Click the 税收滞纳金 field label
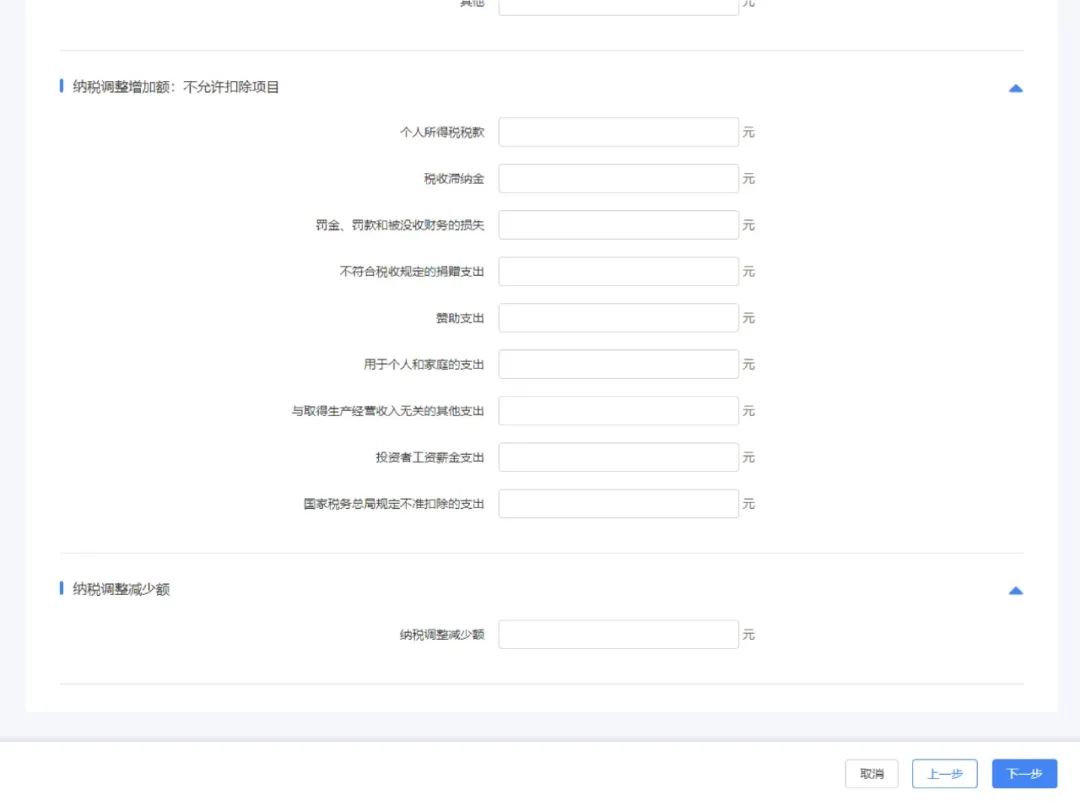 (x=454, y=179)
